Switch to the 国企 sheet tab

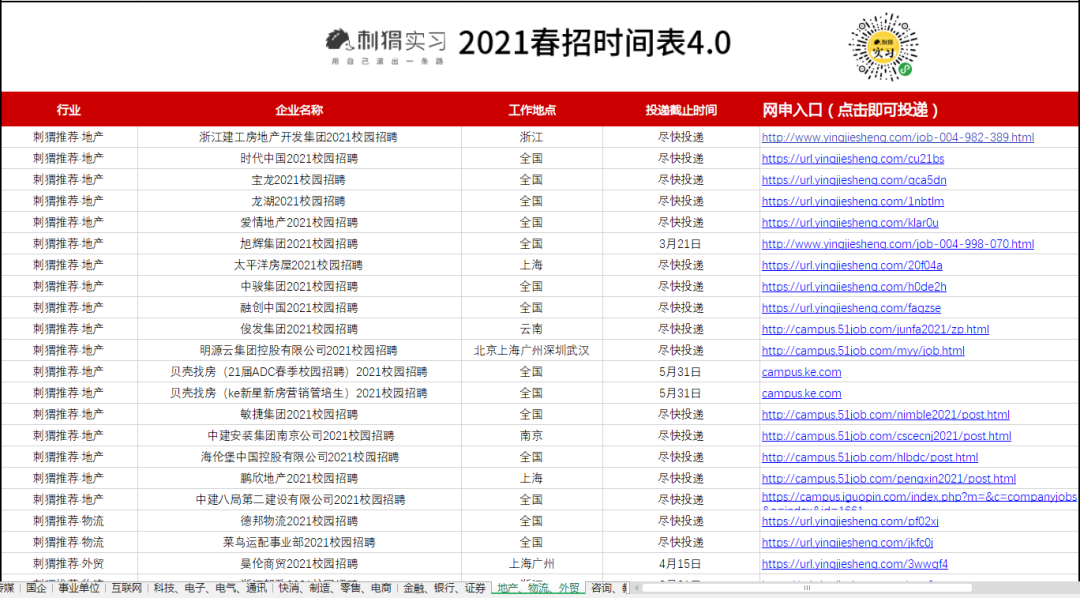(x=36, y=588)
